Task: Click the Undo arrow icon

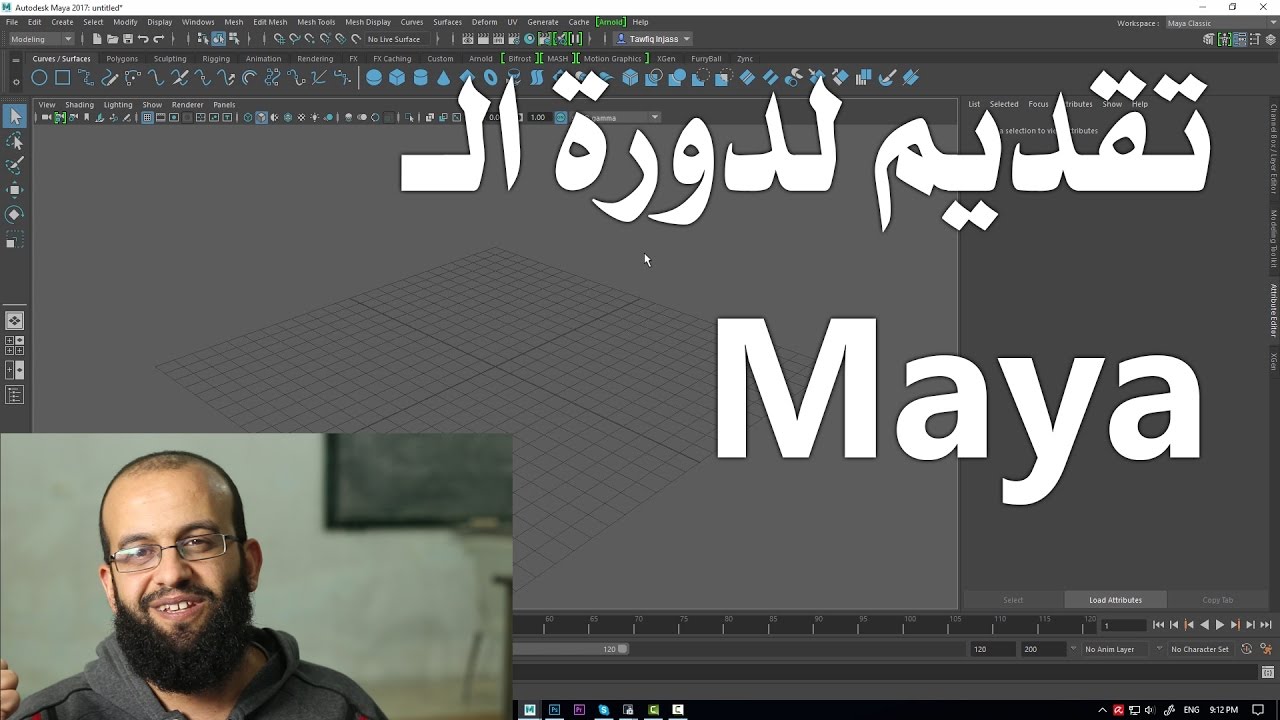Action: coord(143,39)
